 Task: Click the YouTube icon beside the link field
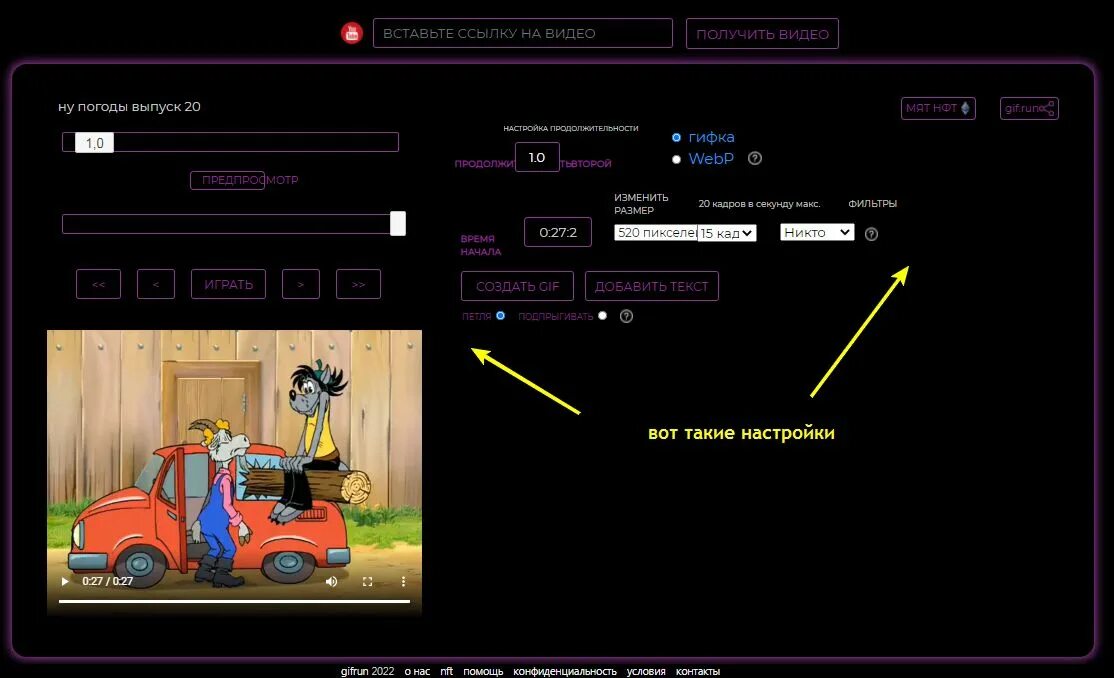351,32
